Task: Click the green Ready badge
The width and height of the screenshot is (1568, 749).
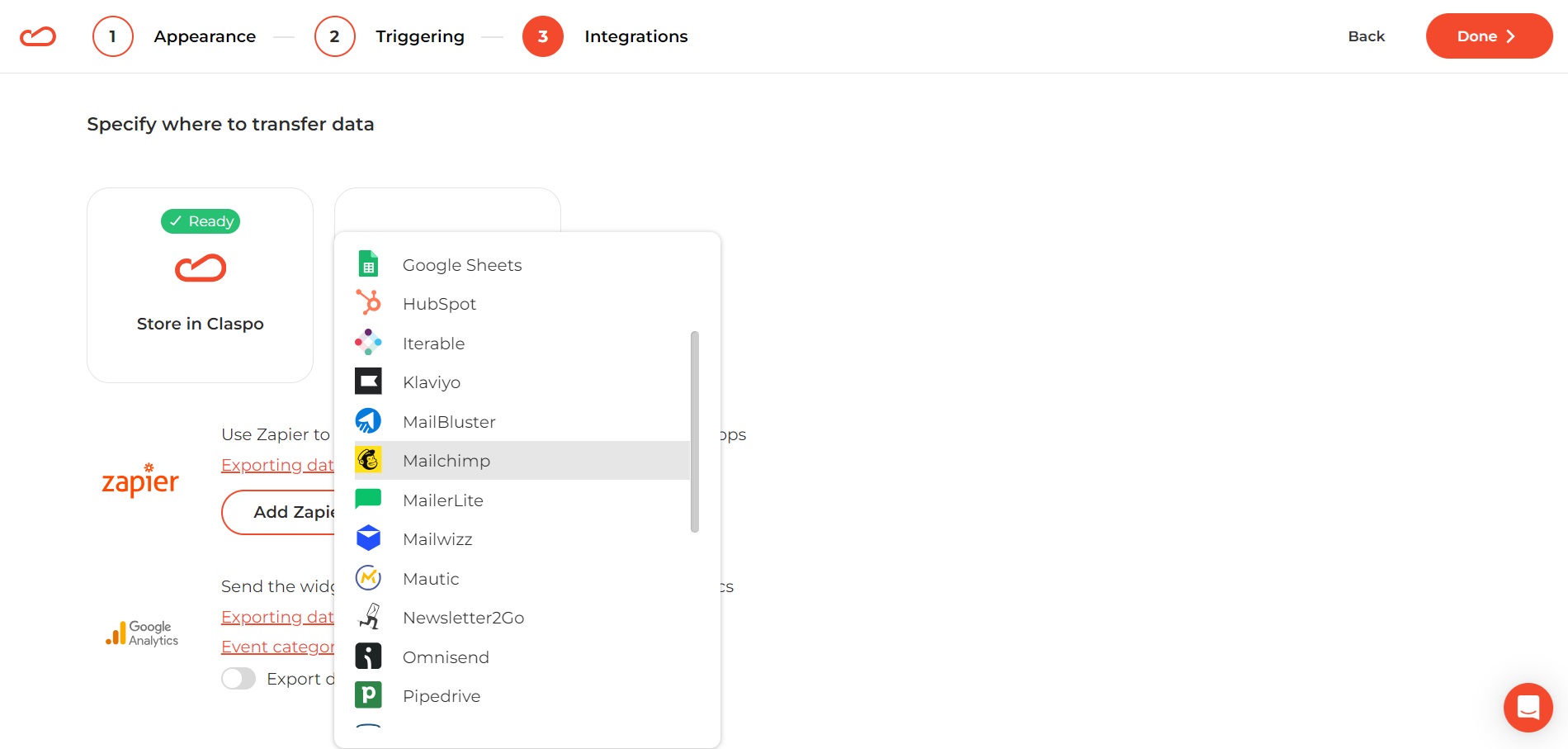Action: 200,220
